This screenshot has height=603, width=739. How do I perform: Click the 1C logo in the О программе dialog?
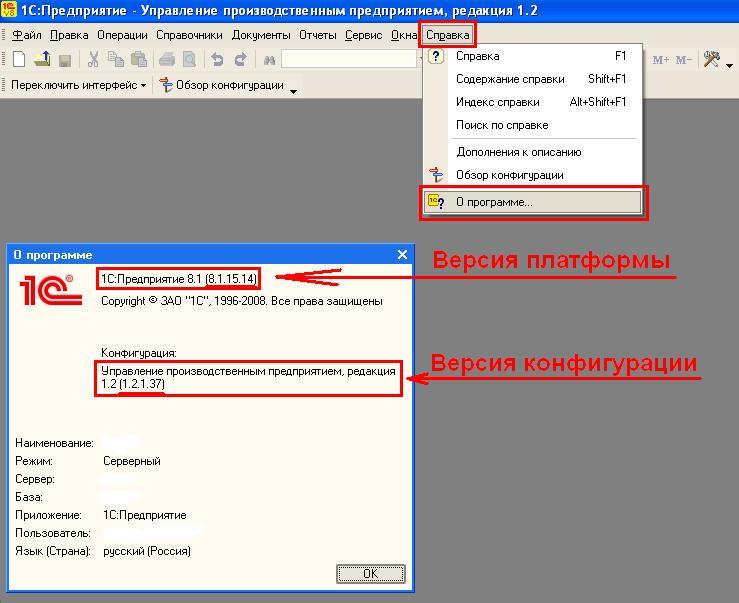pos(50,289)
